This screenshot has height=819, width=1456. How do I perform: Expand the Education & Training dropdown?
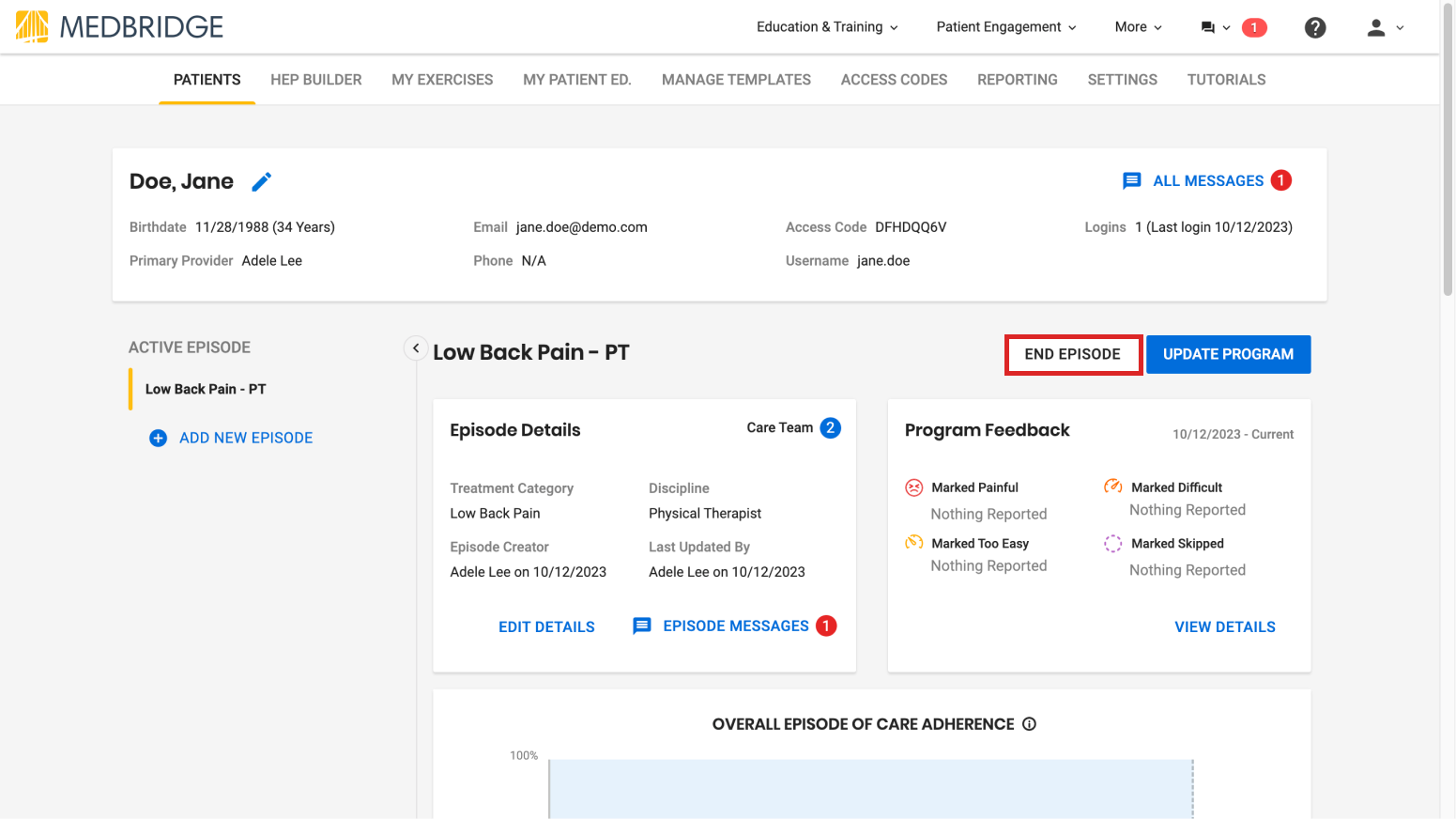click(x=827, y=27)
